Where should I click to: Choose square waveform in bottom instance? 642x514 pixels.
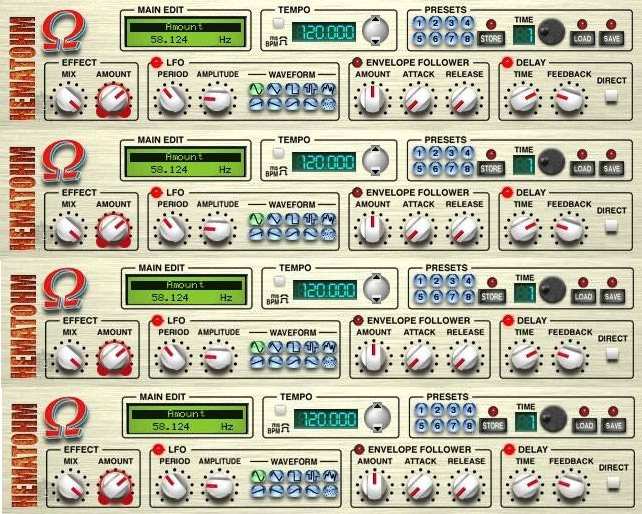[x=294, y=476]
